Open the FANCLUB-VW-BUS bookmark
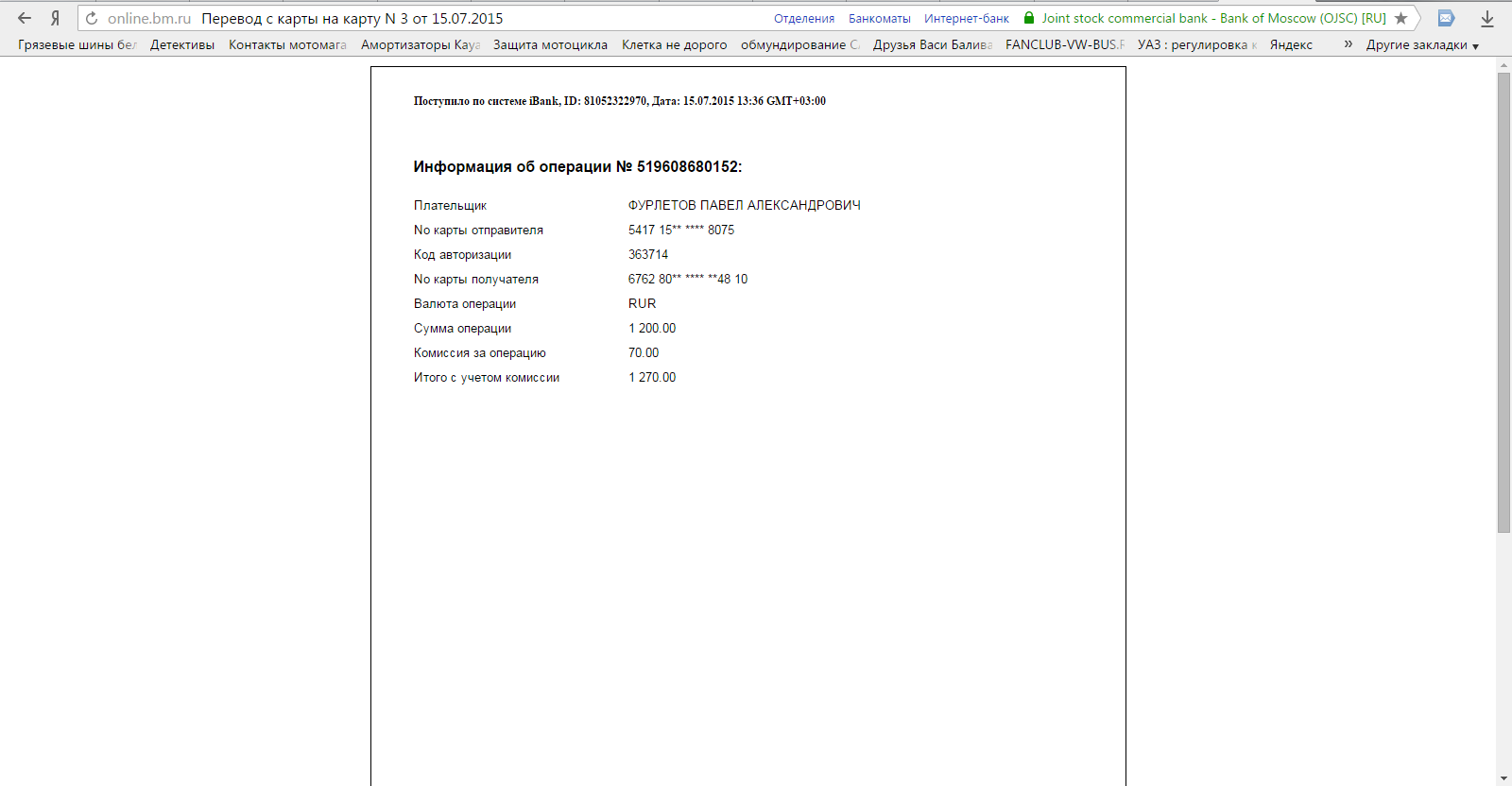Viewport: 1512px width, 786px height. [1064, 44]
